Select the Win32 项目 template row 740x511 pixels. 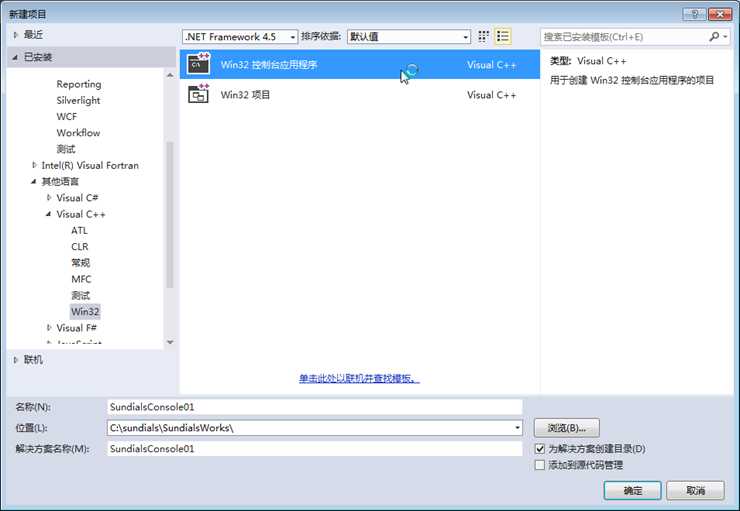tap(360, 94)
